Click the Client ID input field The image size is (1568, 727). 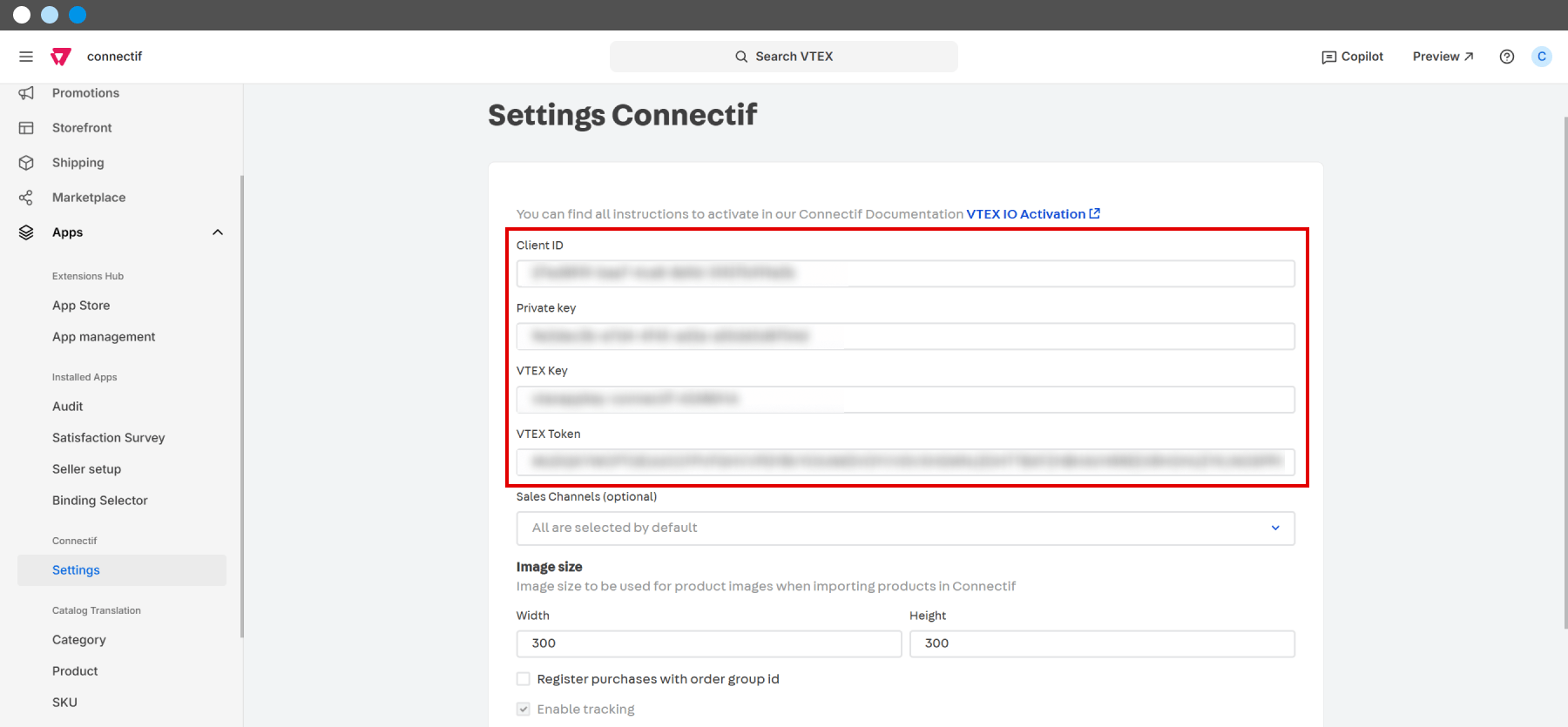pyautogui.click(x=906, y=273)
